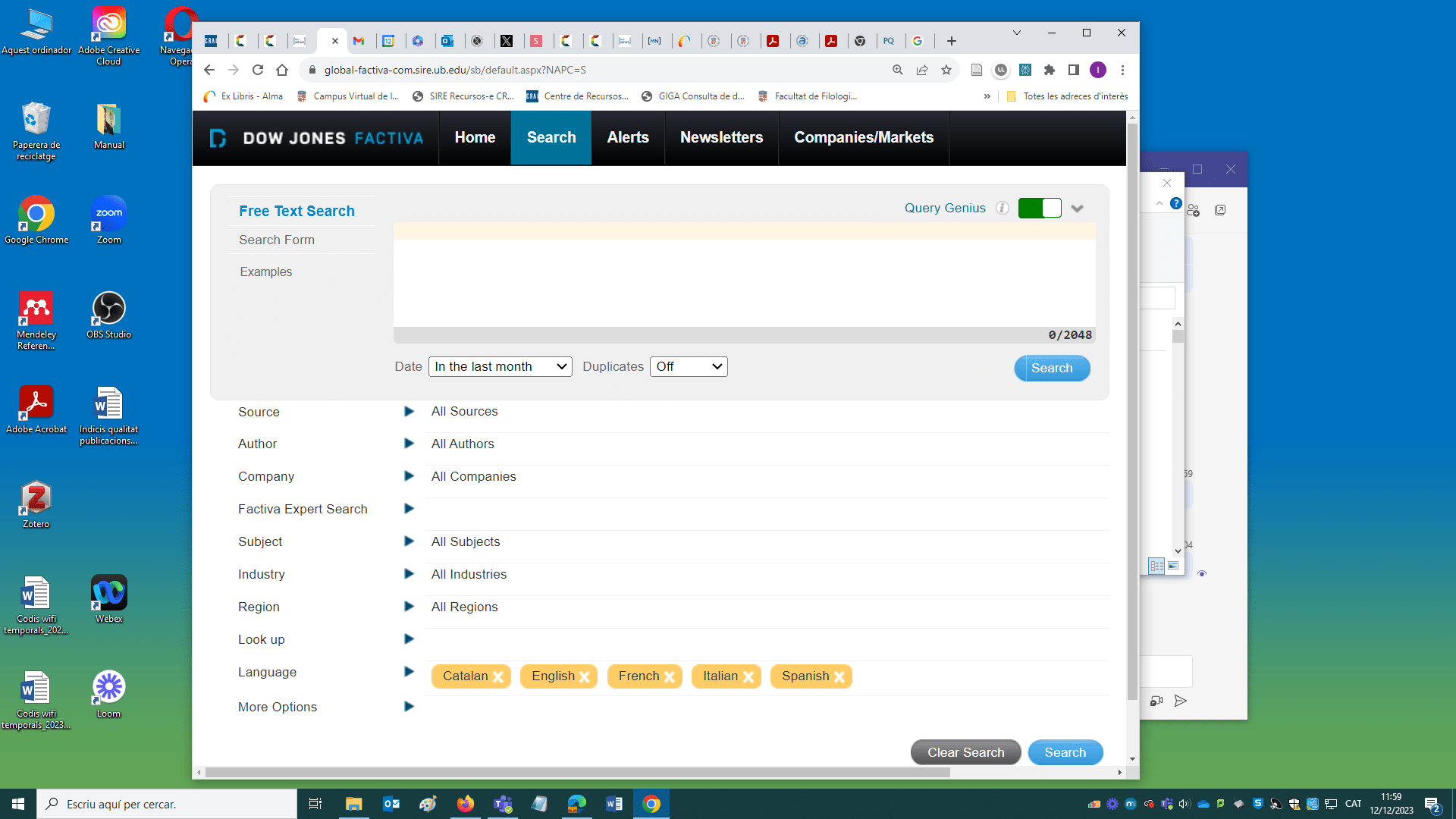Image resolution: width=1456 pixels, height=819 pixels.
Task: Switch to Companies/Markets tab
Action: click(863, 138)
